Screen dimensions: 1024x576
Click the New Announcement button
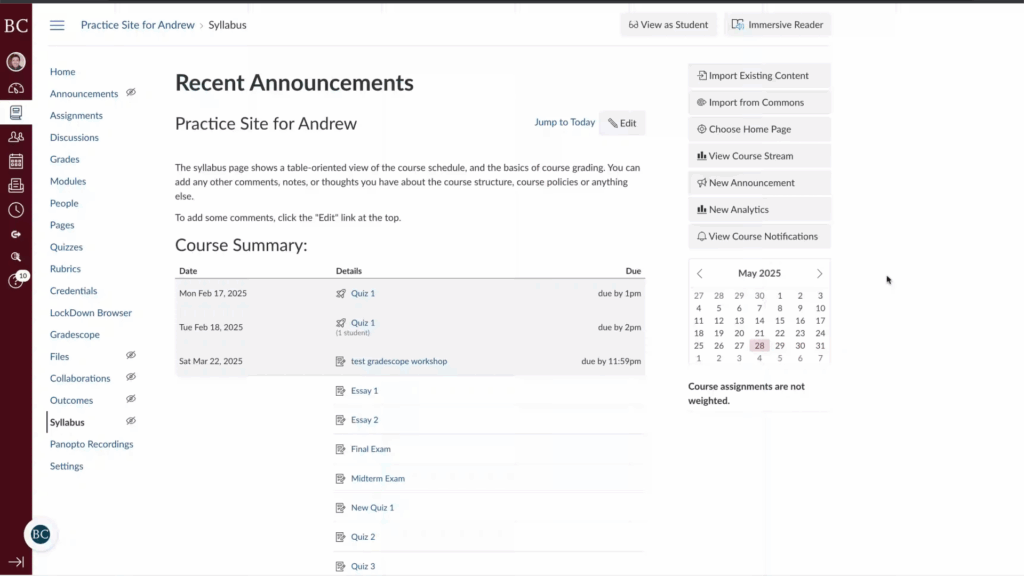coord(758,182)
